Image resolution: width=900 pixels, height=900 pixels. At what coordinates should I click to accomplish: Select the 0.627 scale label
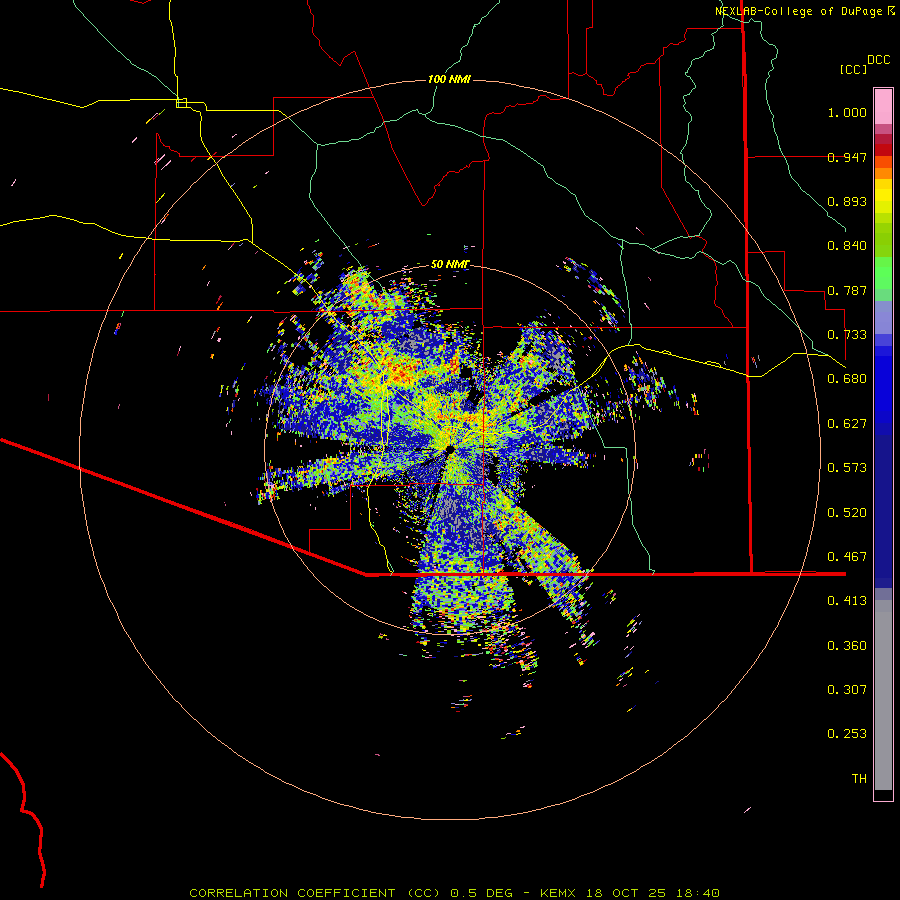[847, 424]
